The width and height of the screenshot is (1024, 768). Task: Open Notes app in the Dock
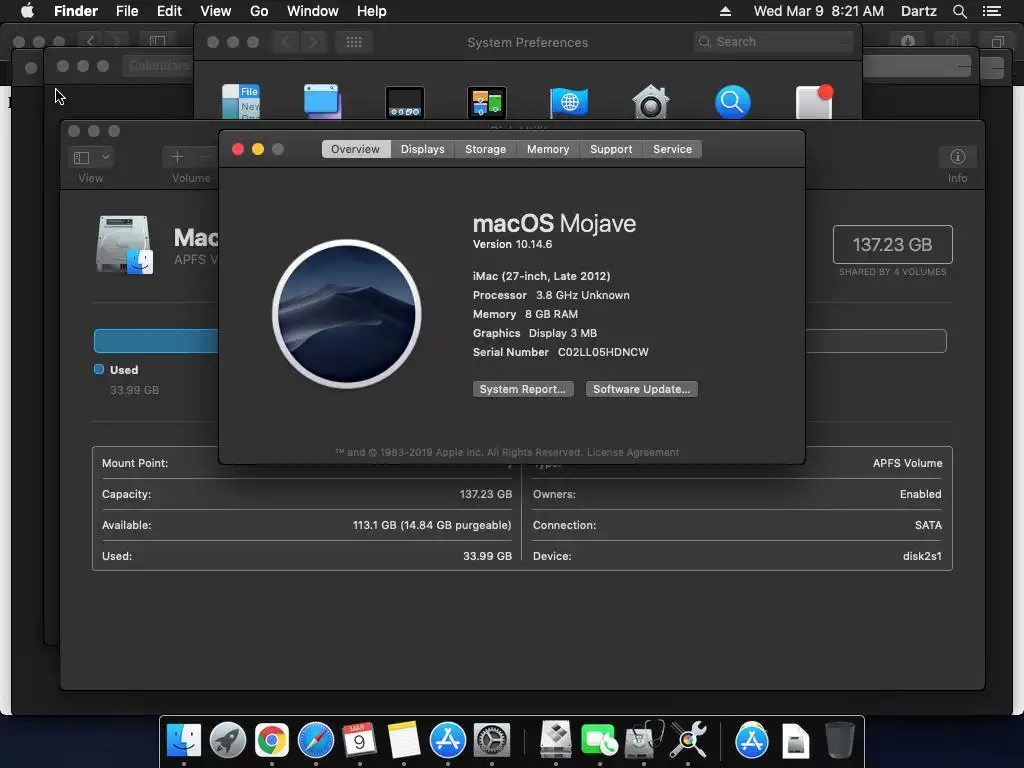tap(404, 740)
